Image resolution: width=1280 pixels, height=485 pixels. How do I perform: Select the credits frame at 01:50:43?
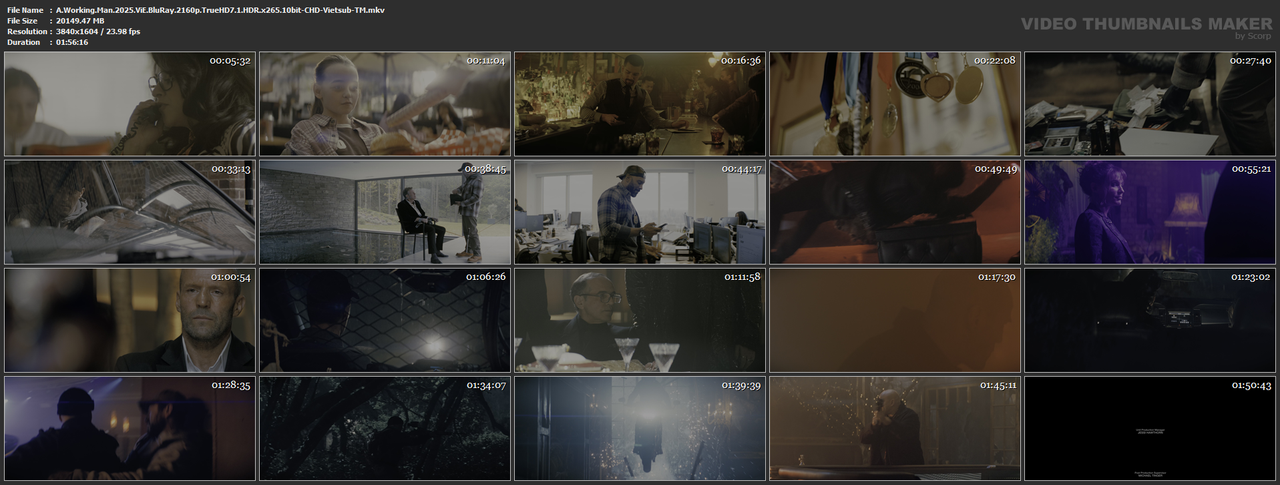tap(1150, 428)
